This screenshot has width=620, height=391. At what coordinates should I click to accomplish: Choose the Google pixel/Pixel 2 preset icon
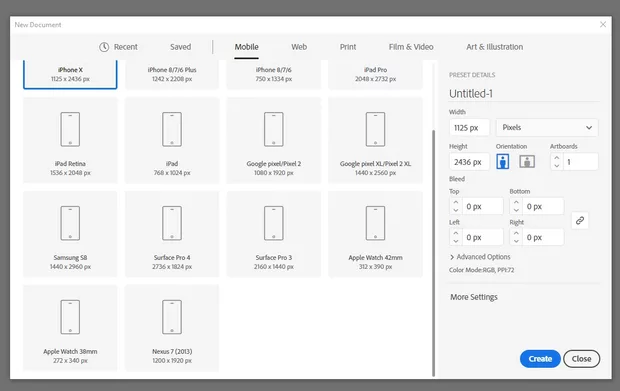[274, 129]
